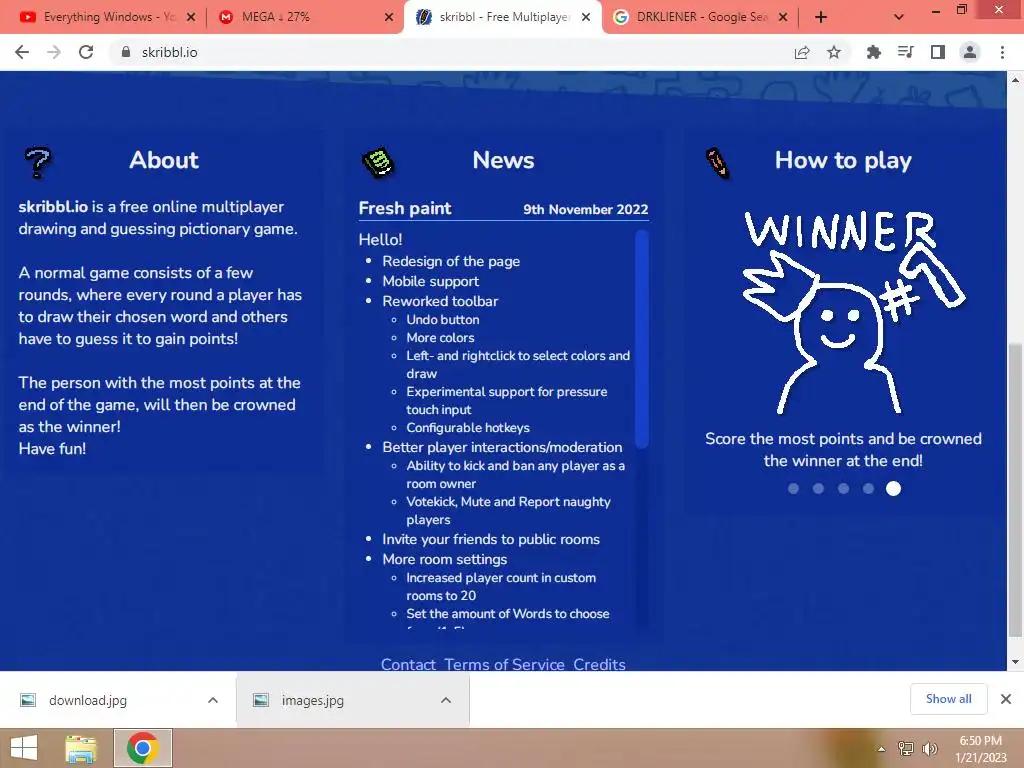
Task: Click the page vertical scrollbar thumb
Action: click(1015, 490)
